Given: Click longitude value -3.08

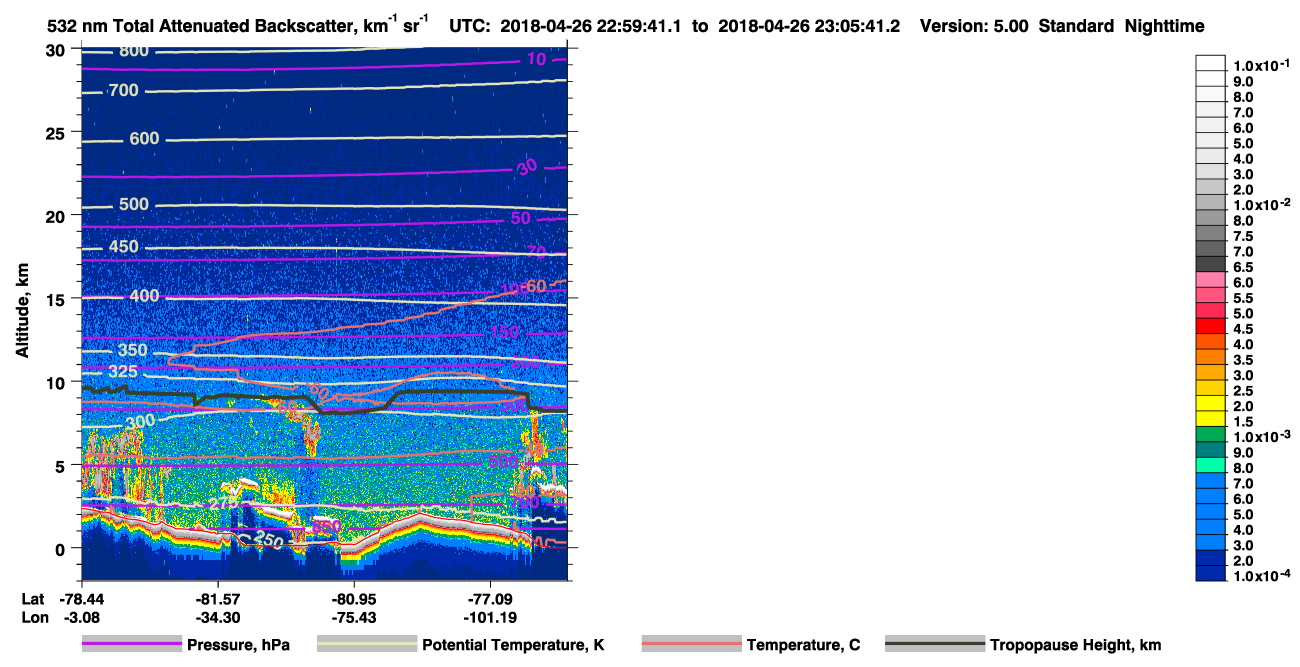Looking at the screenshot, I should coord(81,618).
